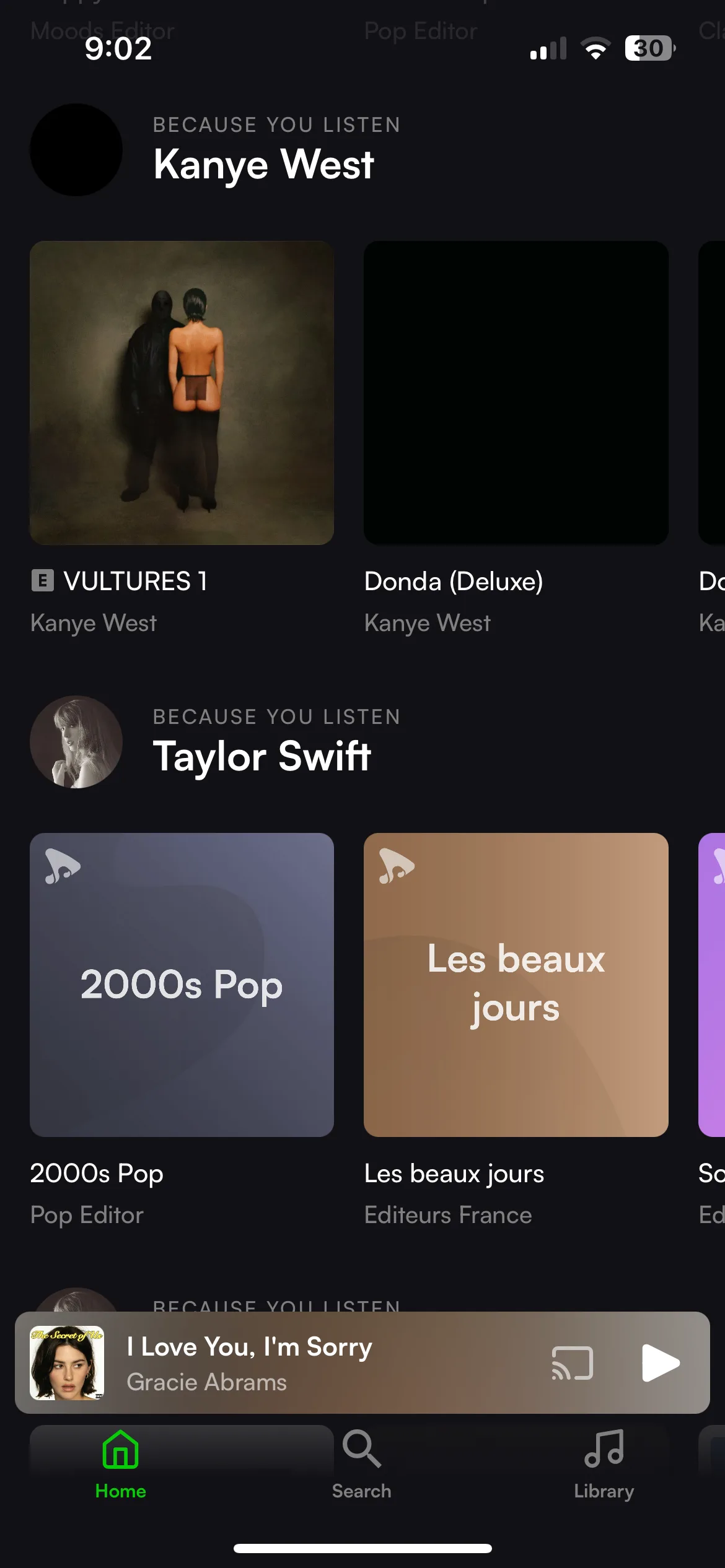Open the Donda (Deluxe) album cover
The height and width of the screenshot is (1568, 725).
[516, 393]
